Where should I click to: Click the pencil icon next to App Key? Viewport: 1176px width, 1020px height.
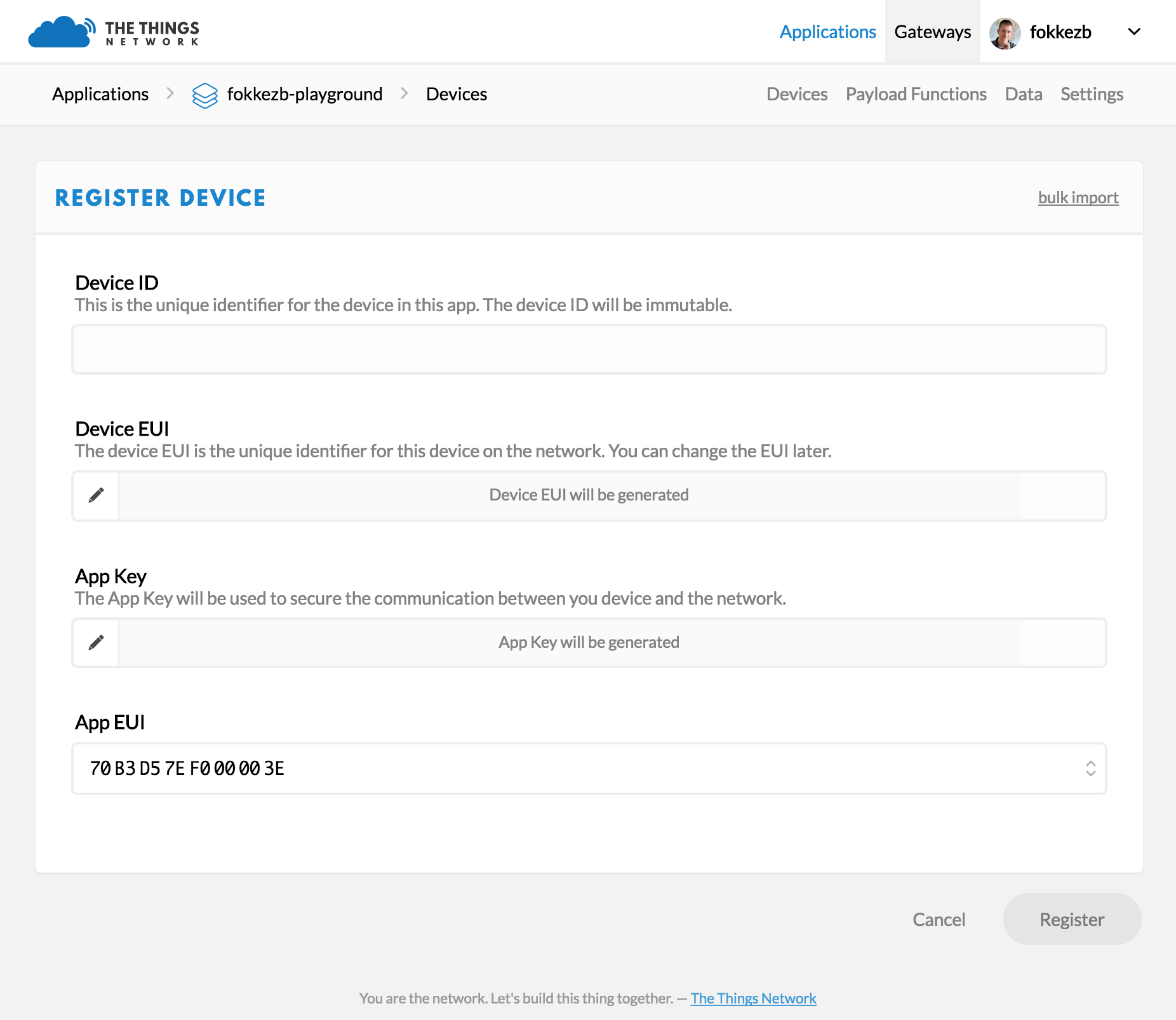point(95,642)
